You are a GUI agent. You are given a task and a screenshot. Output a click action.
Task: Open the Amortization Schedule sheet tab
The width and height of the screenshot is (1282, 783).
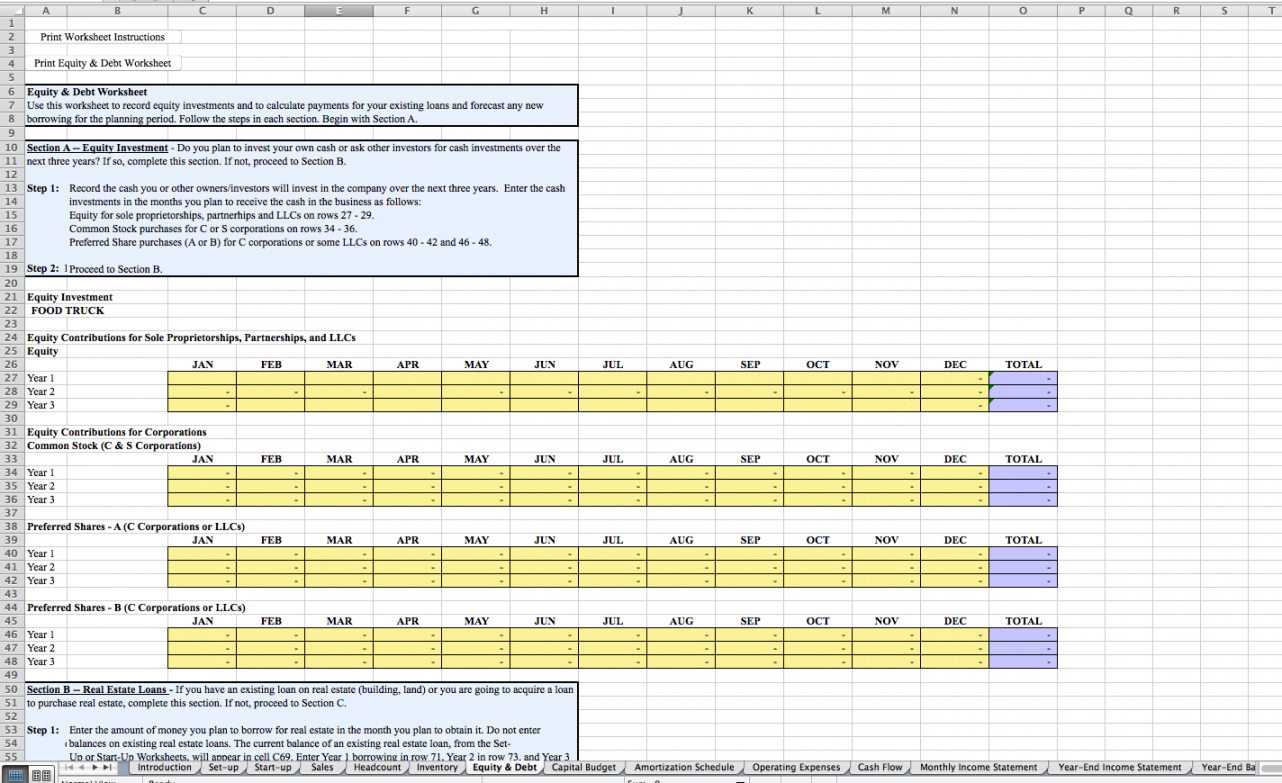tap(684, 768)
